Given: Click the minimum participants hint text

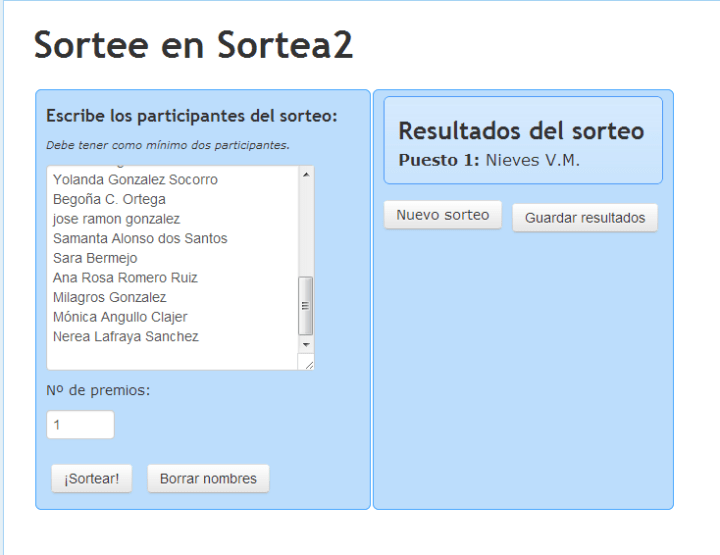Looking at the screenshot, I should [168, 145].
